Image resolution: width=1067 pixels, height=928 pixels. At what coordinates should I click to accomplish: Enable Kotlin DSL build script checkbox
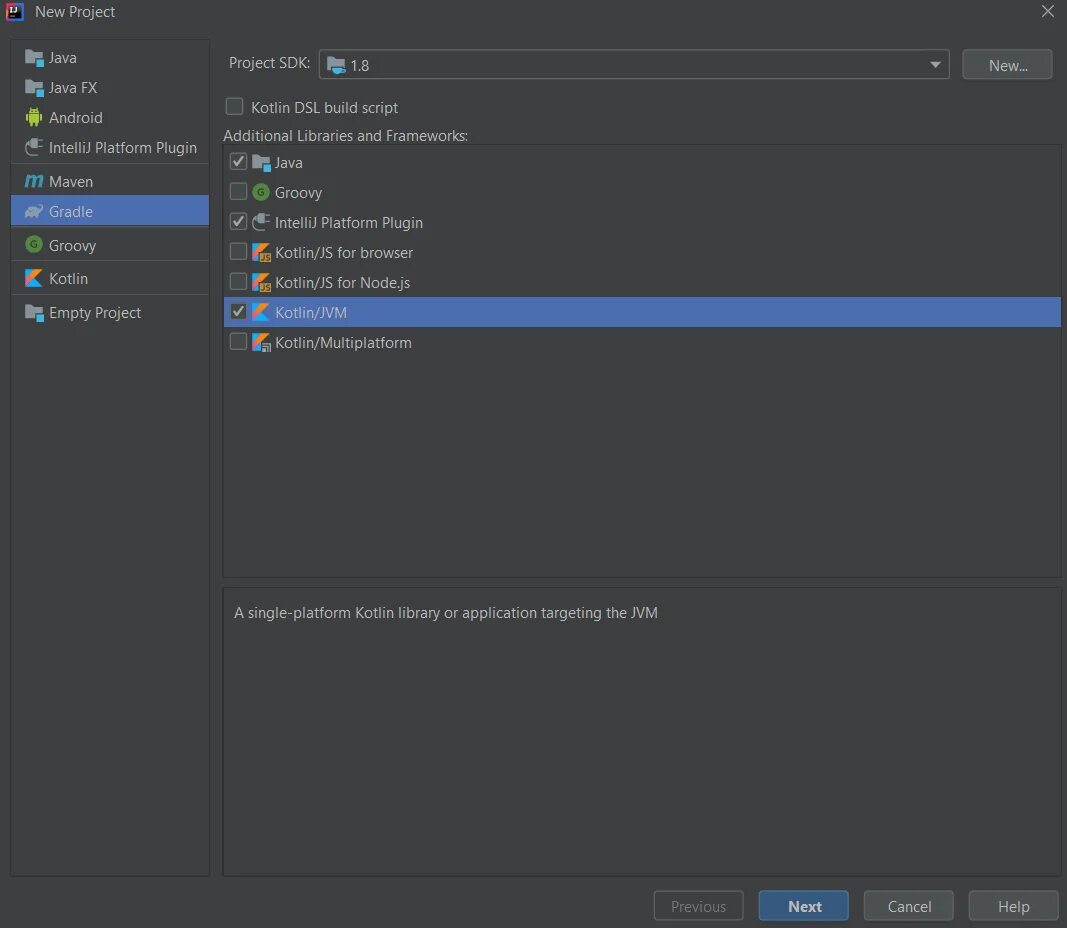(234, 106)
